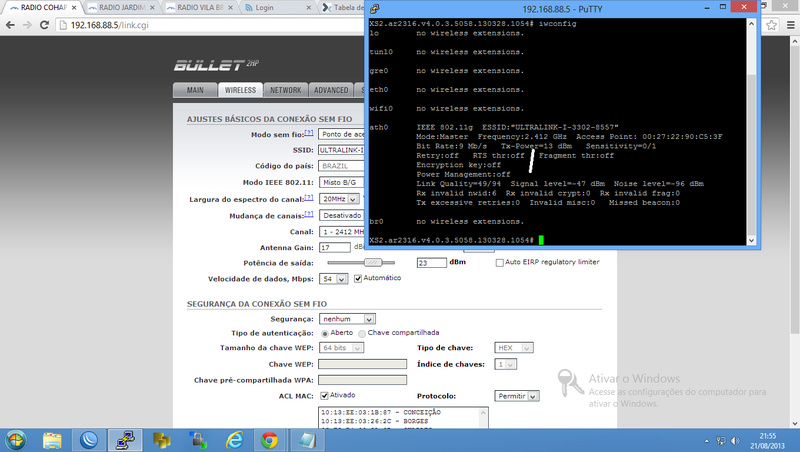The image size is (800, 452).
Task: Switch to RADIO COHAB browser tab
Action: (x=43, y=8)
